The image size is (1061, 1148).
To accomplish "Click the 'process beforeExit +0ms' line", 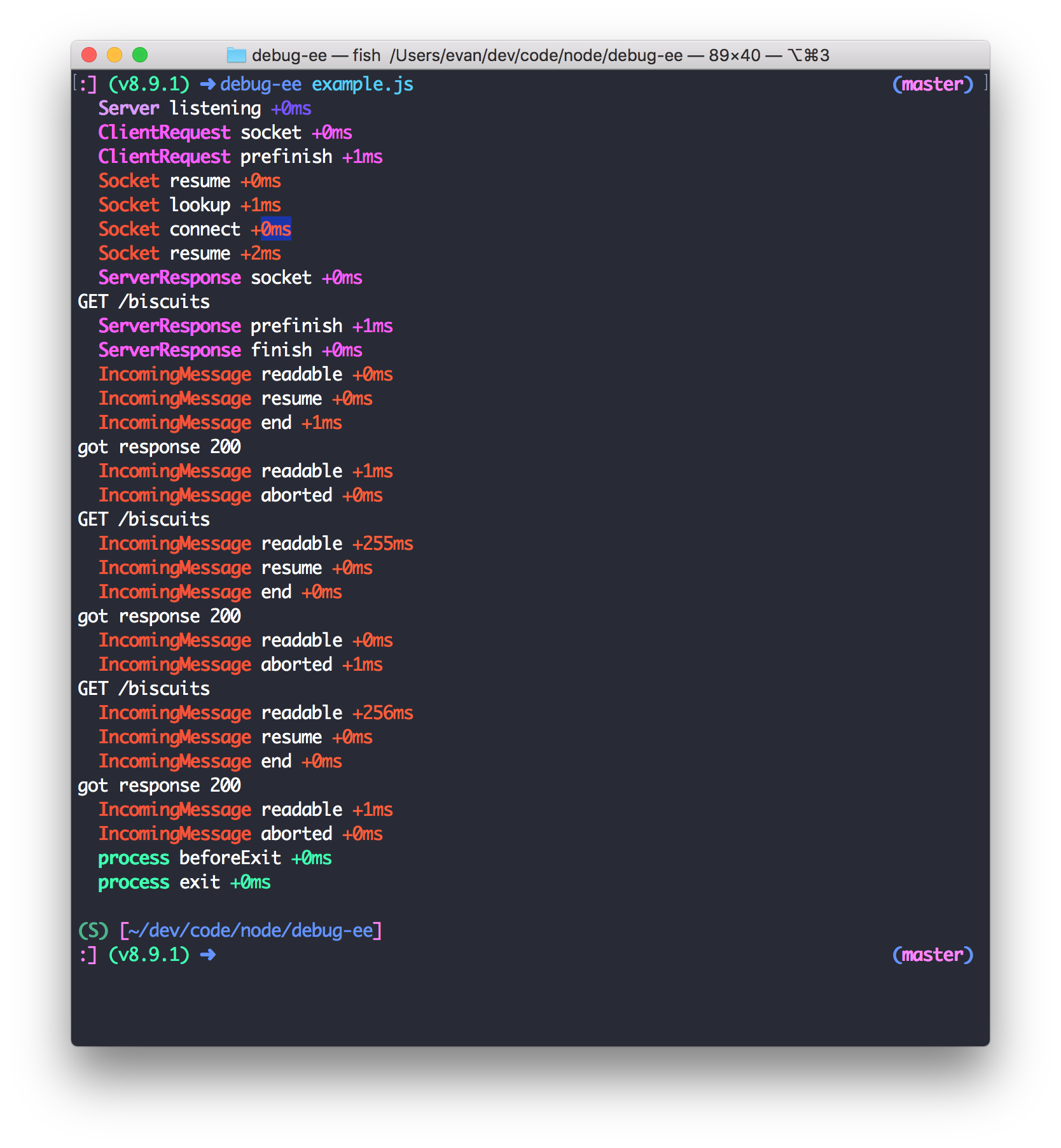I will click(215, 858).
